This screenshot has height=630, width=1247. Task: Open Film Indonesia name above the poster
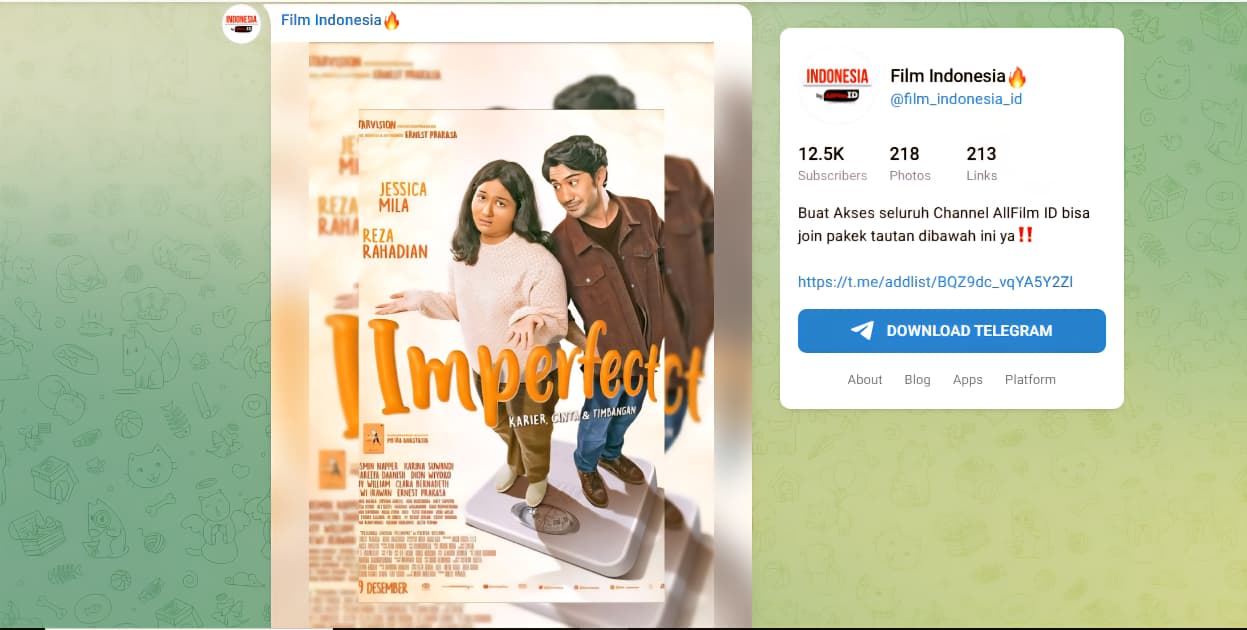tap(331, 20)
